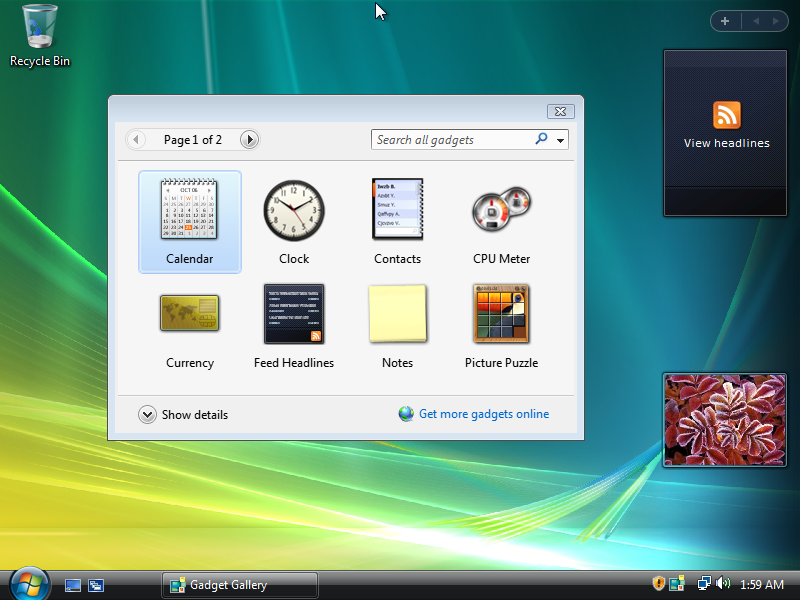This screenshot has height=600, width=800.
Task: Click the slideshow picture gadget thumbnail
Action: click(x=724, y=420)
